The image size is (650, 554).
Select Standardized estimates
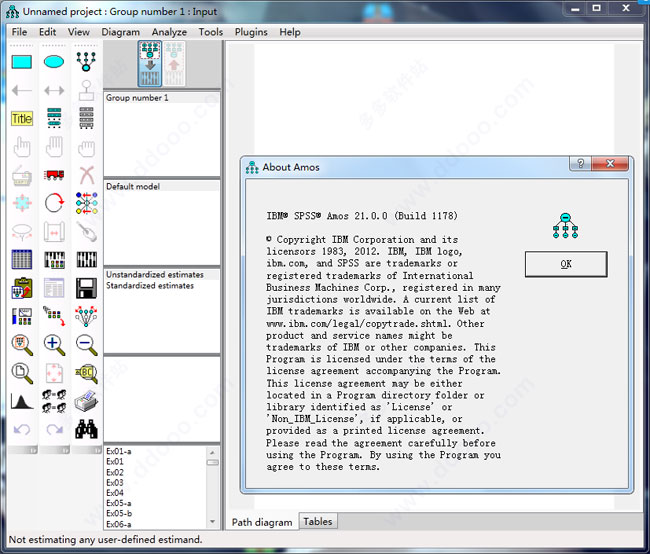pos(162,285)
